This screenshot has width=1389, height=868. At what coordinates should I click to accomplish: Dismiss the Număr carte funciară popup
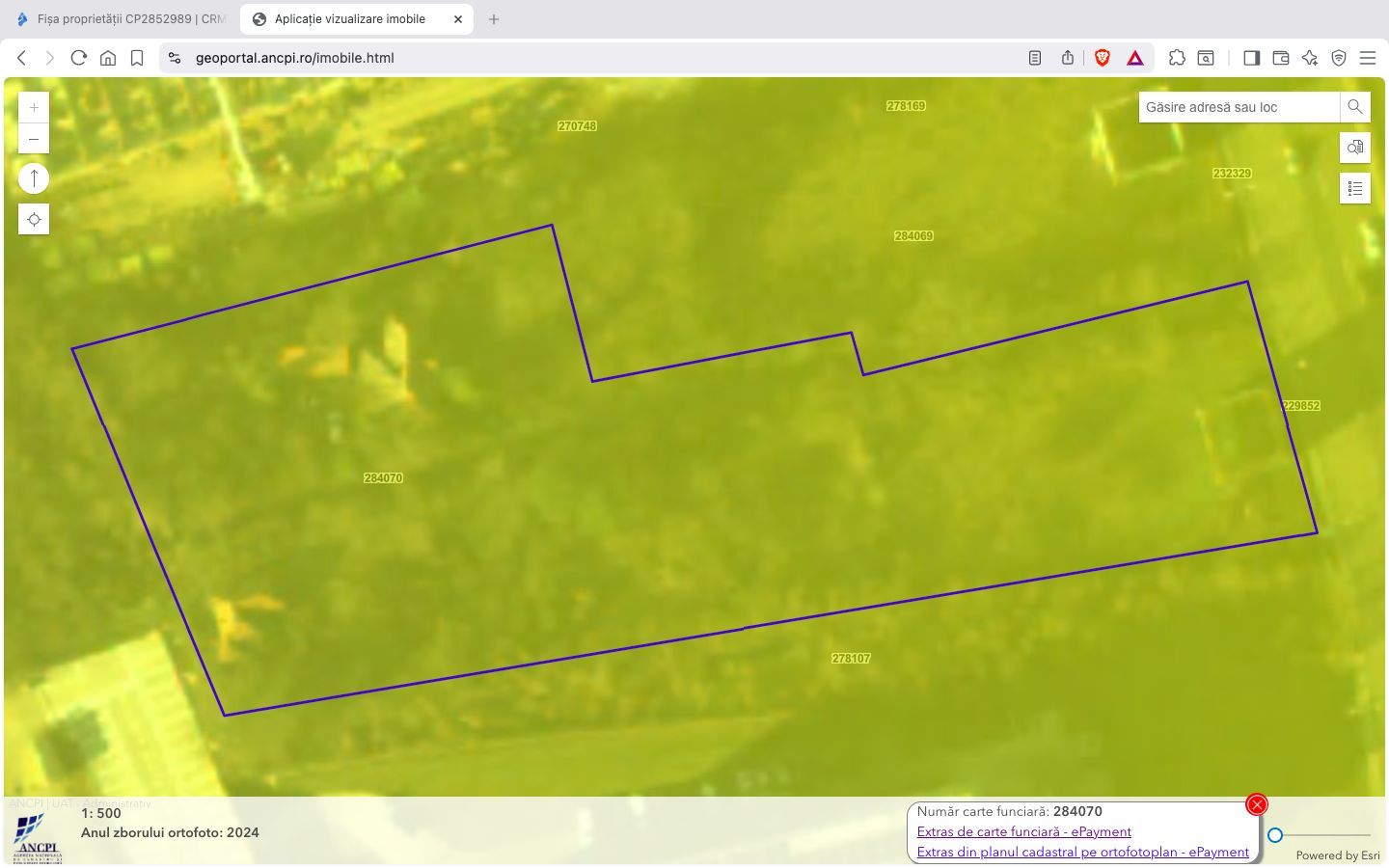click(x=1256, y=803)
